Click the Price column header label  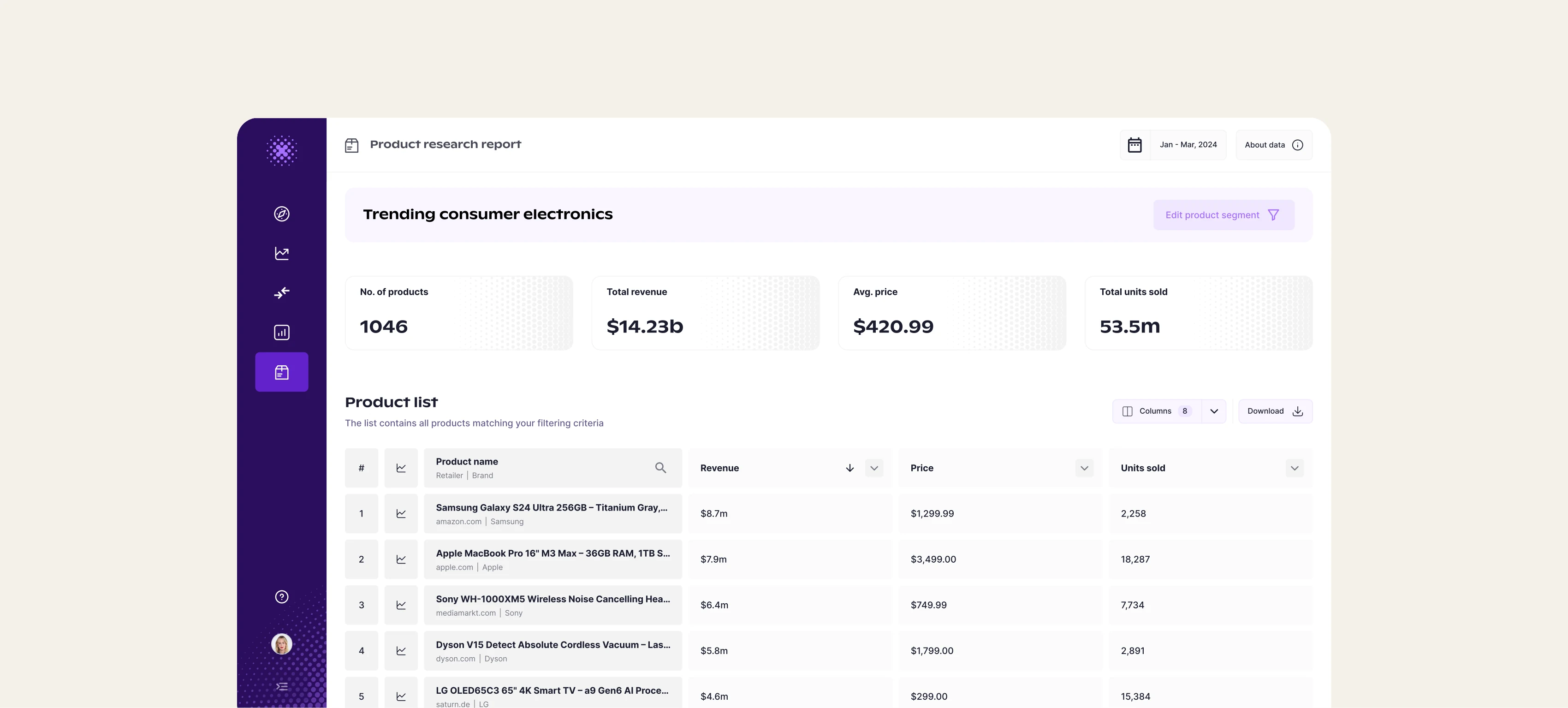pyautogui.click(x=921, y=468)
